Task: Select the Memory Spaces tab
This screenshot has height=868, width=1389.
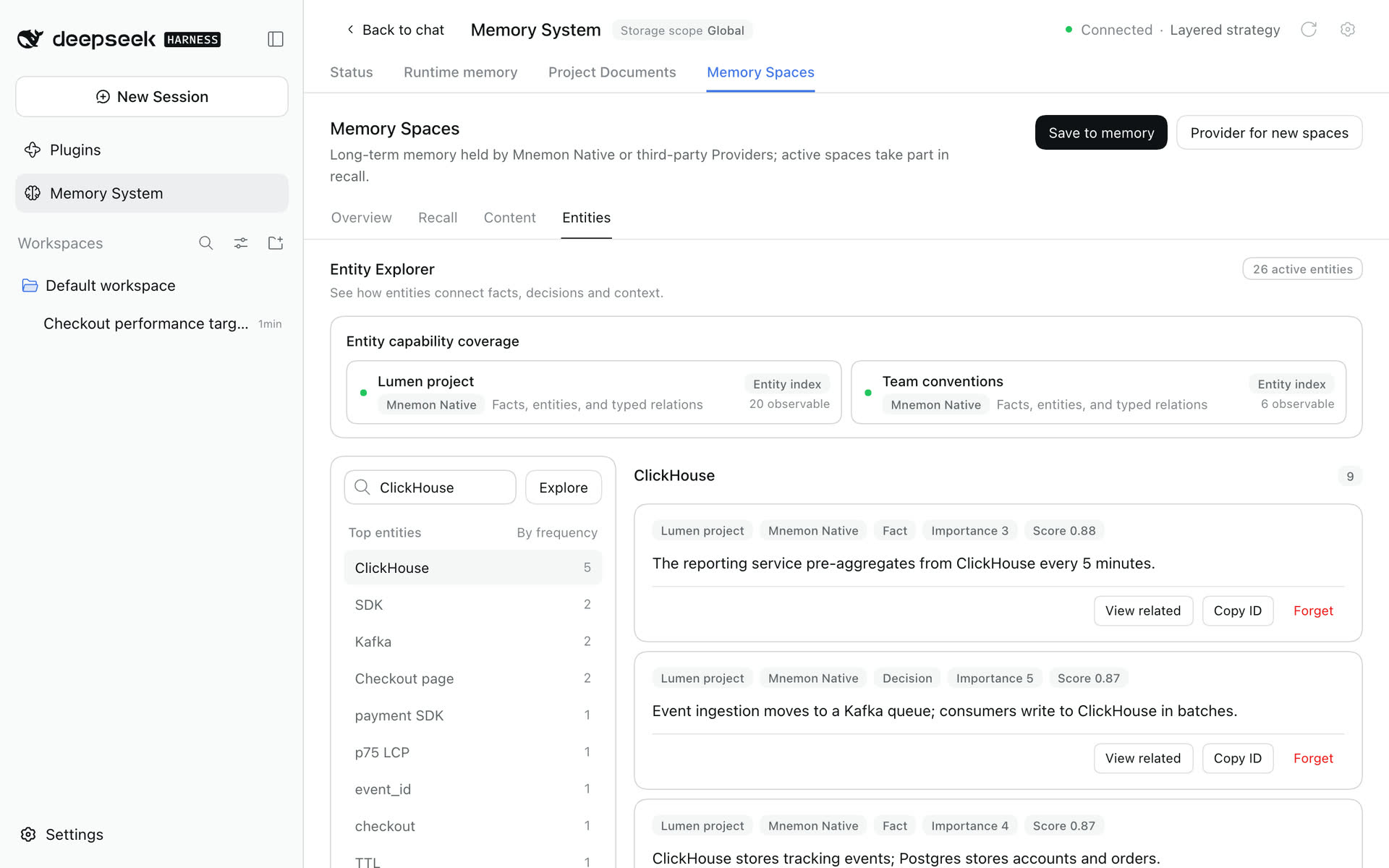Action: pyautogui.click(x=760, y=72)
